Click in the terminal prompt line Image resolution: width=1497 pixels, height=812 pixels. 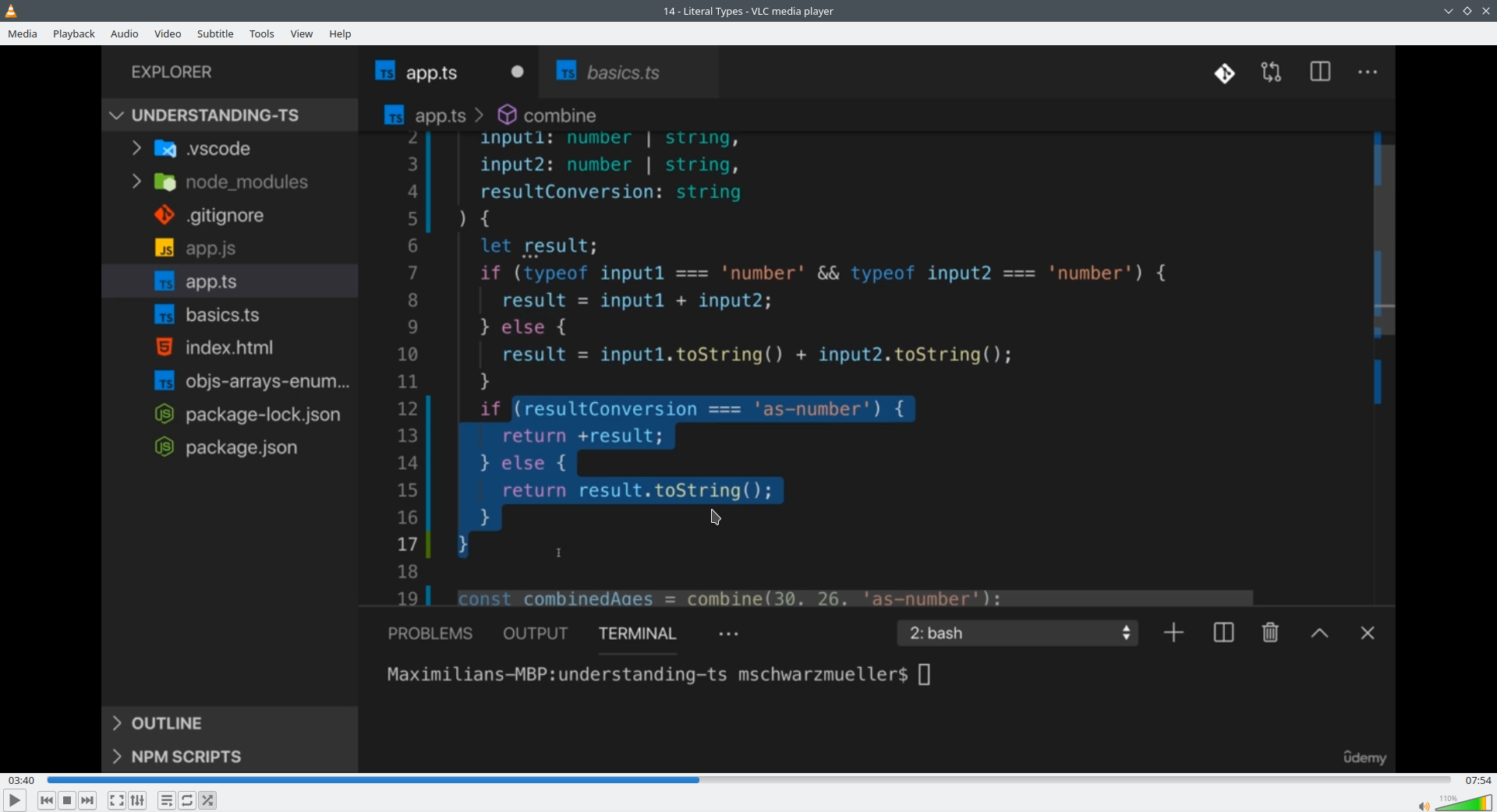[660, 675]
